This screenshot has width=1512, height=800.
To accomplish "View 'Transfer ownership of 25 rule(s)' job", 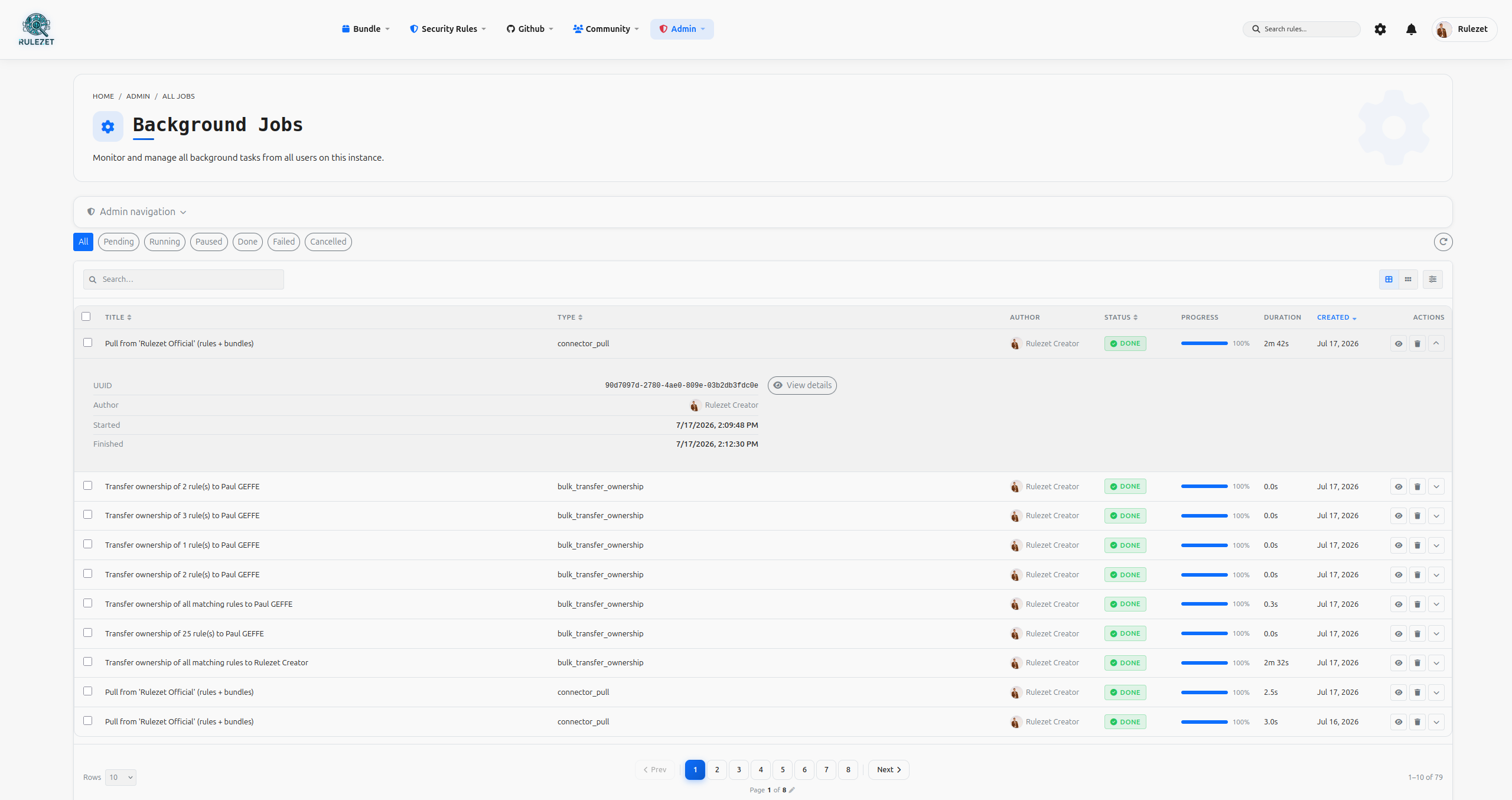I will [x=1398, y=634].
